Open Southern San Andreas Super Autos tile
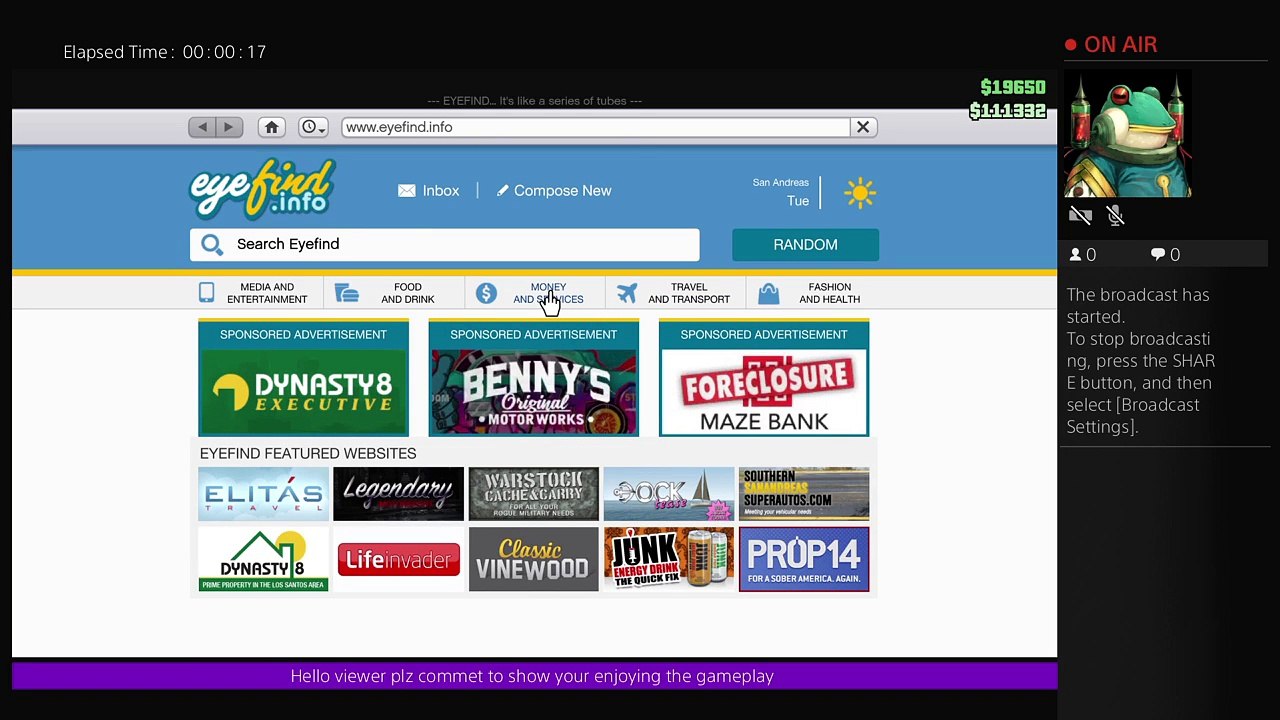The width and height of the screenshot is (1280, 720). [804, 494]
